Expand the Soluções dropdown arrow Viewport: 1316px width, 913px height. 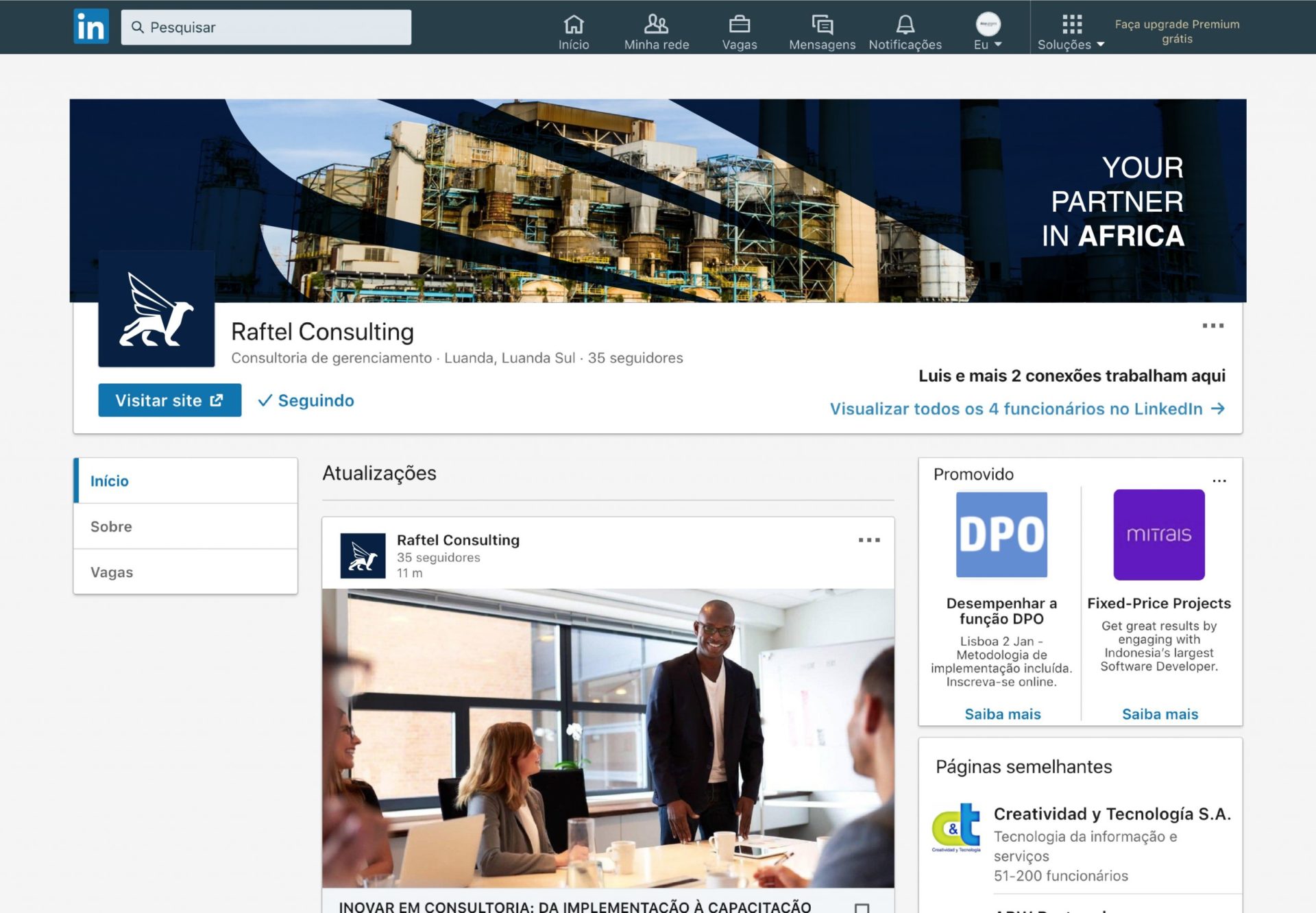click(x=1100, y=45)
